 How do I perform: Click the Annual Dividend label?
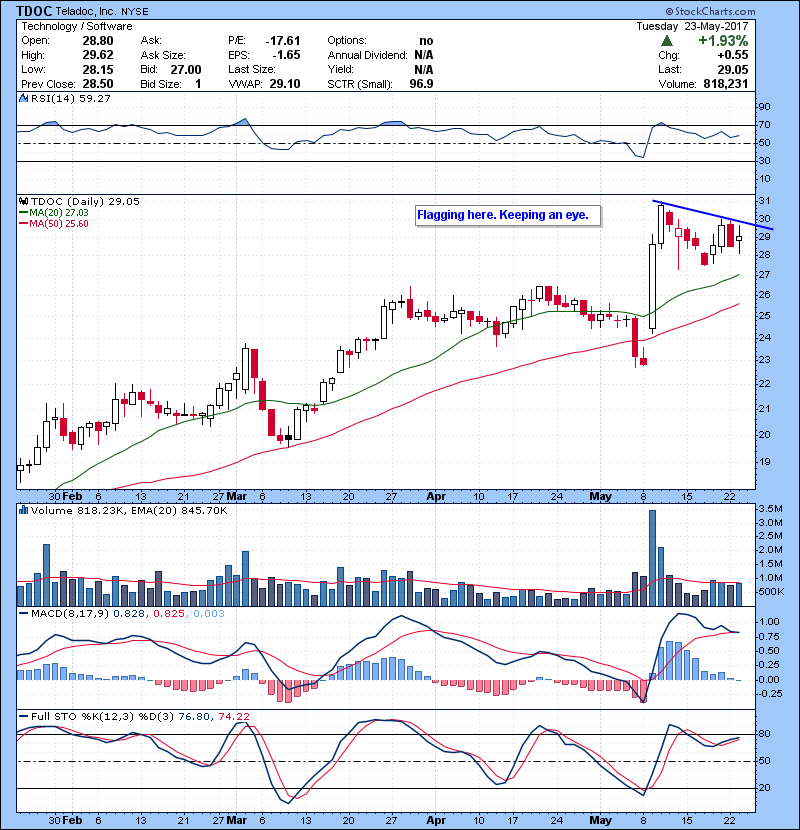(x=367, y=55)
